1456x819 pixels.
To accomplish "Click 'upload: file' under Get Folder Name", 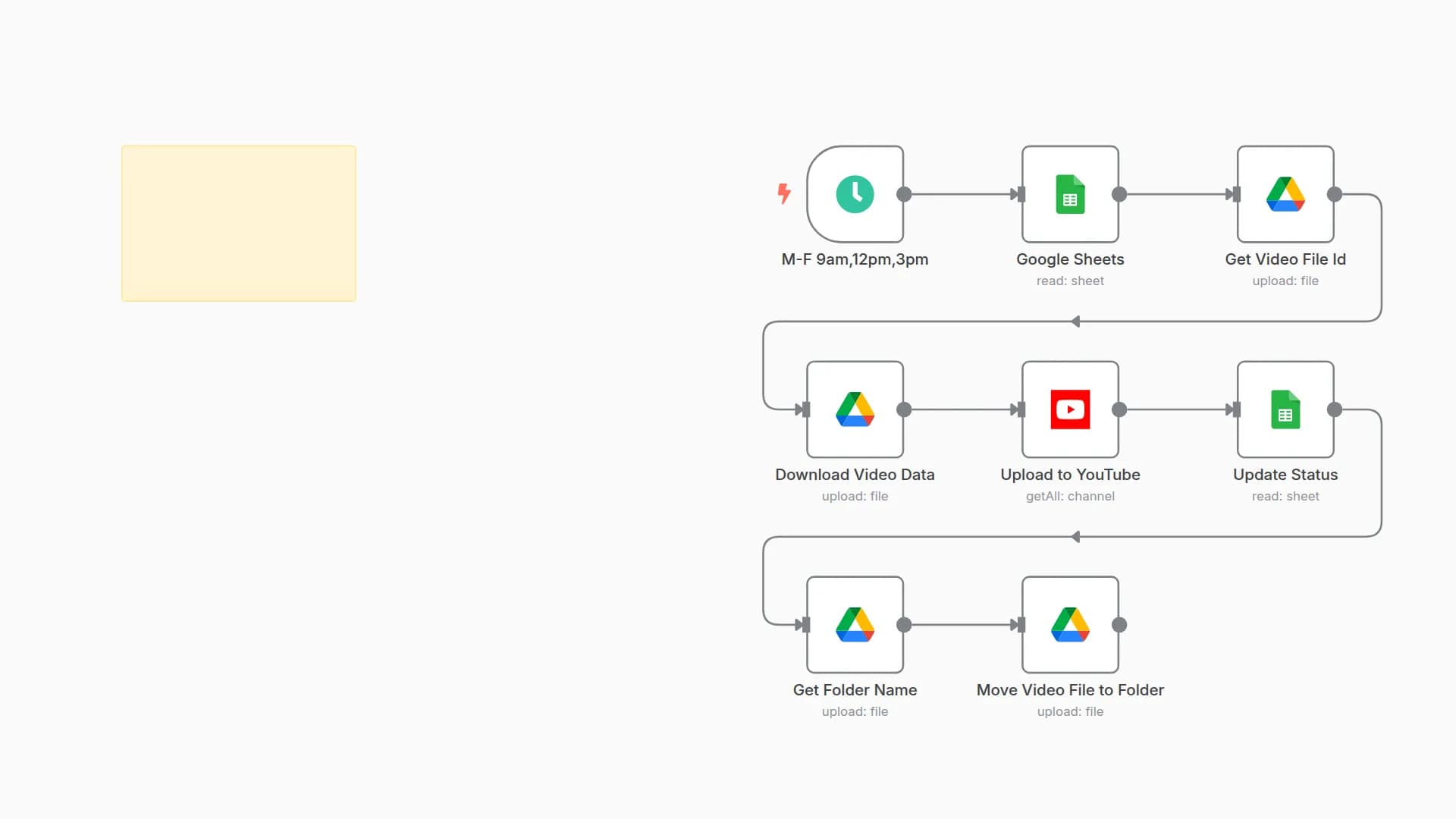I will (855, 711).
